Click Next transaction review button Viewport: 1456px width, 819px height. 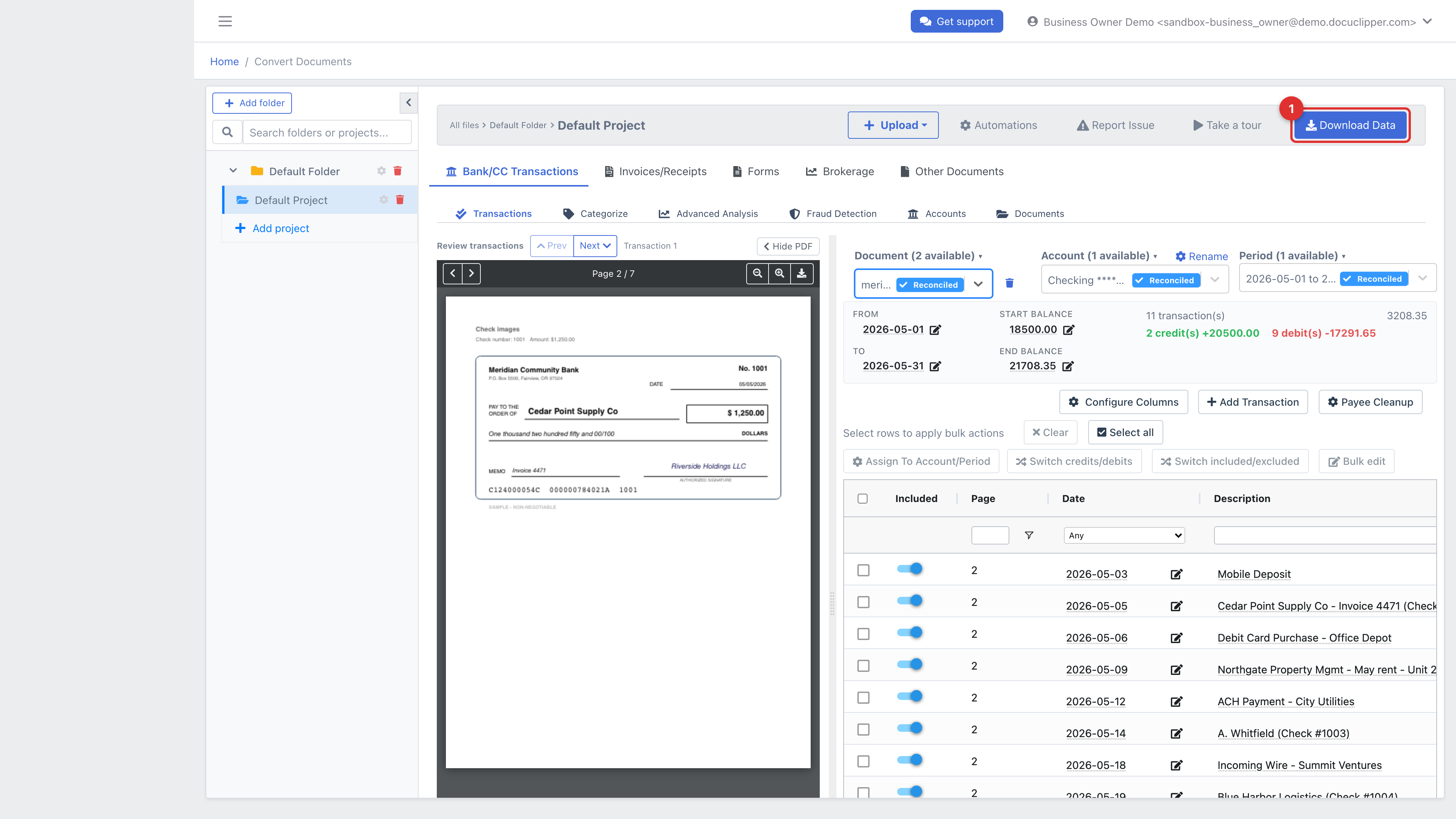tap(595, 246)
